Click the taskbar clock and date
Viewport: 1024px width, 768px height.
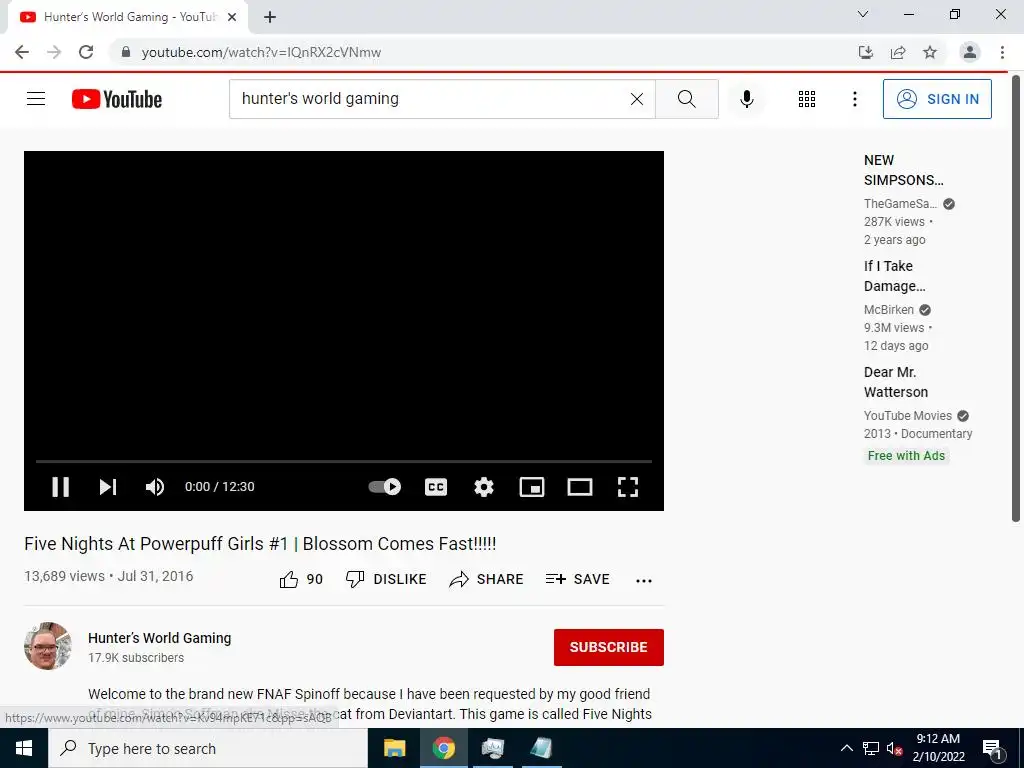pos(938,748)
